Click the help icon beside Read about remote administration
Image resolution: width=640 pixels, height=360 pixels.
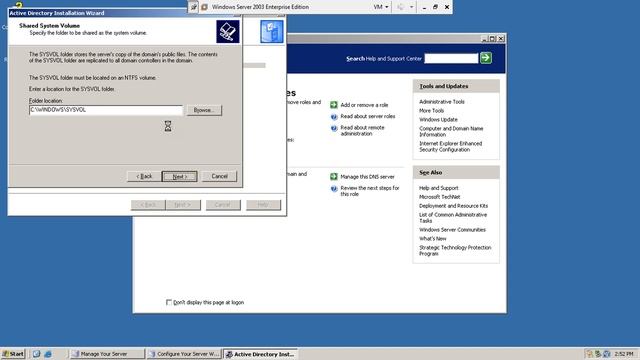pyautogui.click(x=333, y=128)
